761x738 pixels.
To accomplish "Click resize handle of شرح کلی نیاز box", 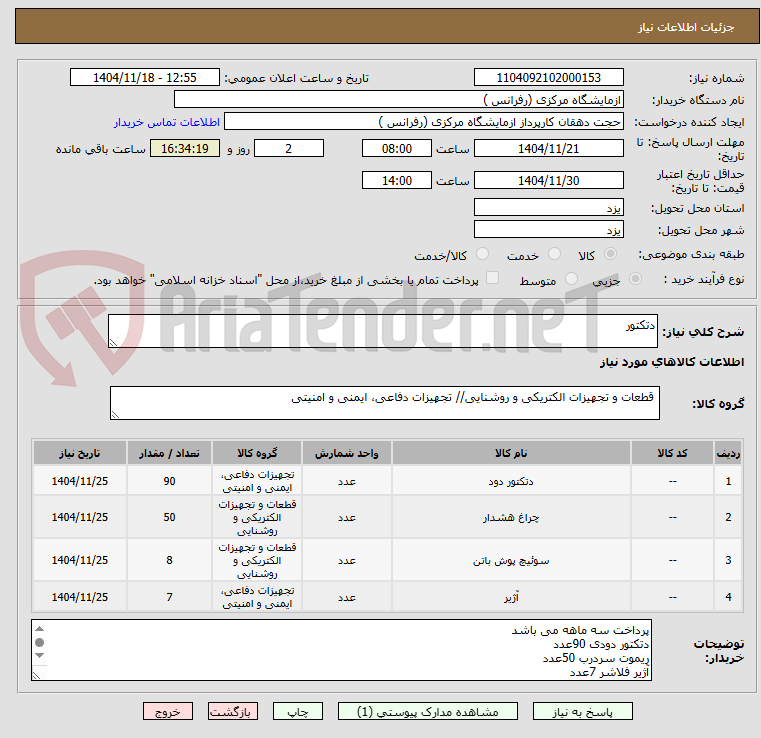I will tap(114, 343).
